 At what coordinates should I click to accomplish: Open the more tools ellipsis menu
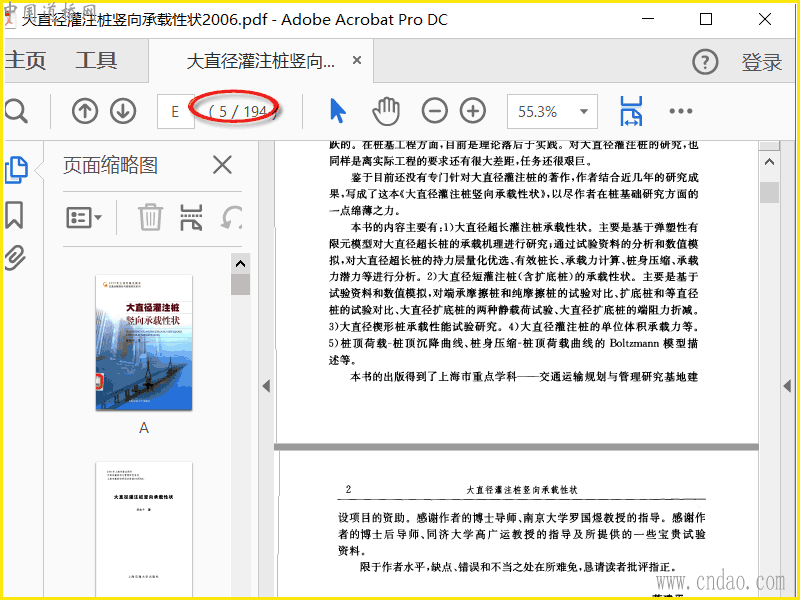pos(681,111)
